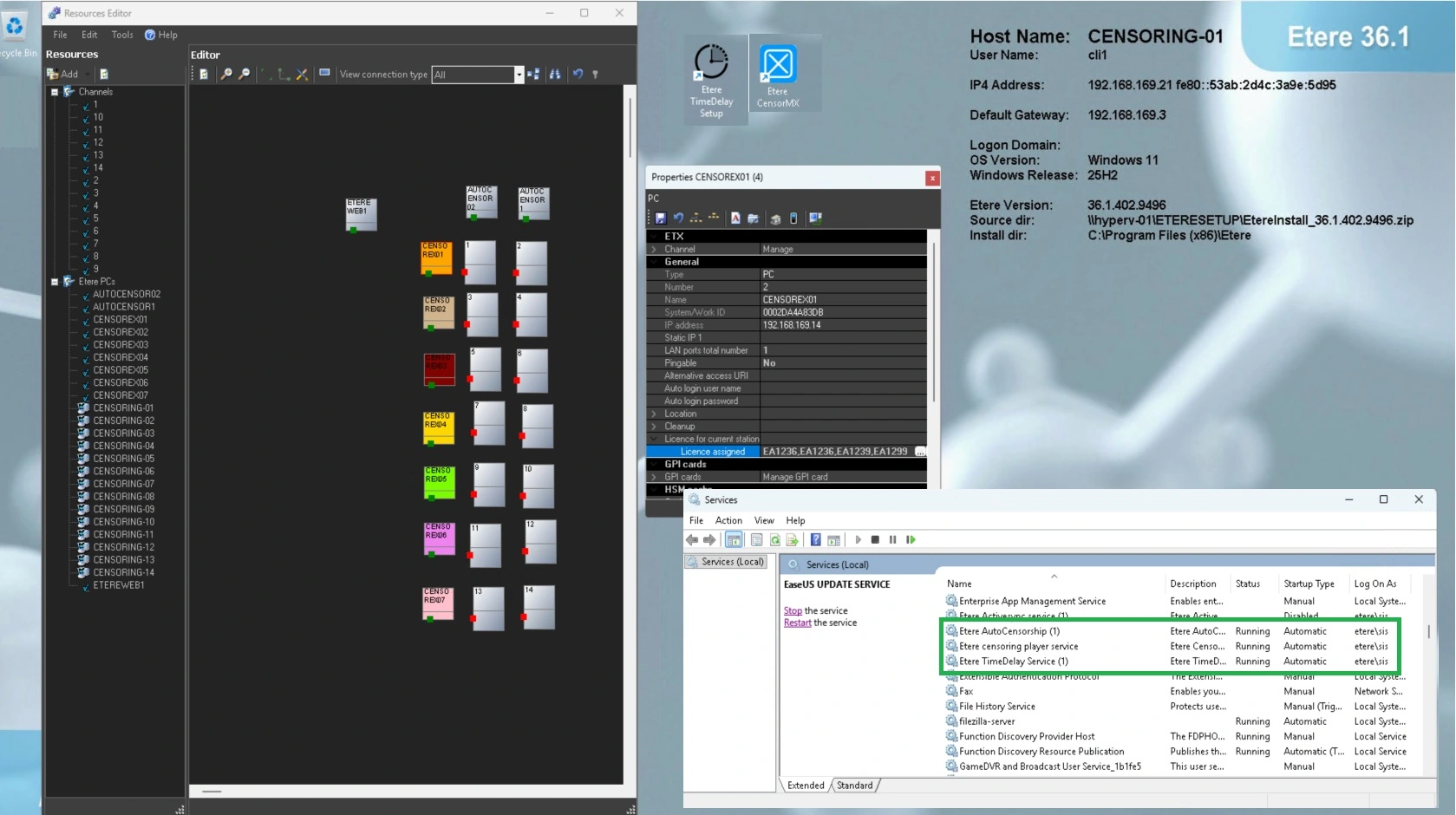Select the Etere AutoCensorship (1) service row
The width and height of the screenshot is (1456, 815).
1175,631
